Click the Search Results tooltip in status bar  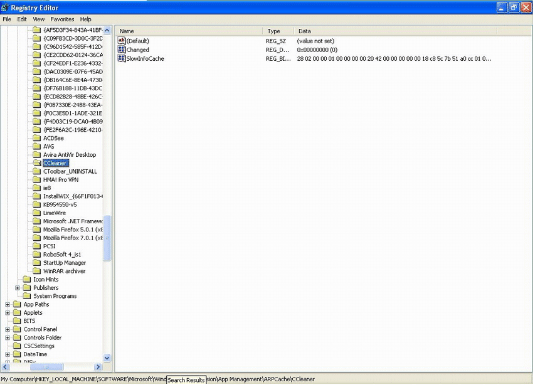[x=186, y=380]
